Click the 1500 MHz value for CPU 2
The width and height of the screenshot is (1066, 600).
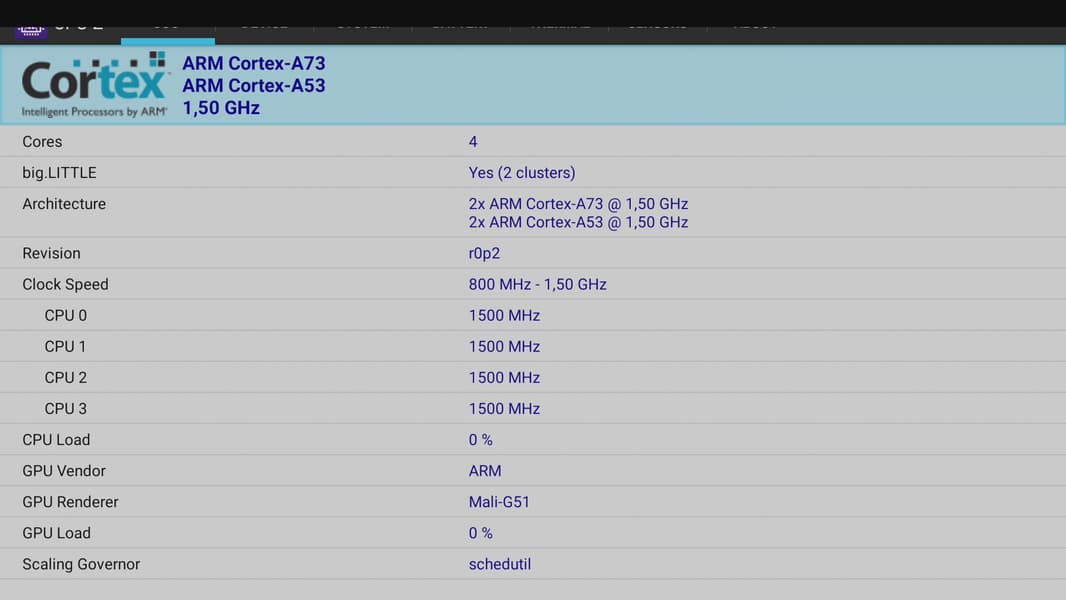coord(504,378)
